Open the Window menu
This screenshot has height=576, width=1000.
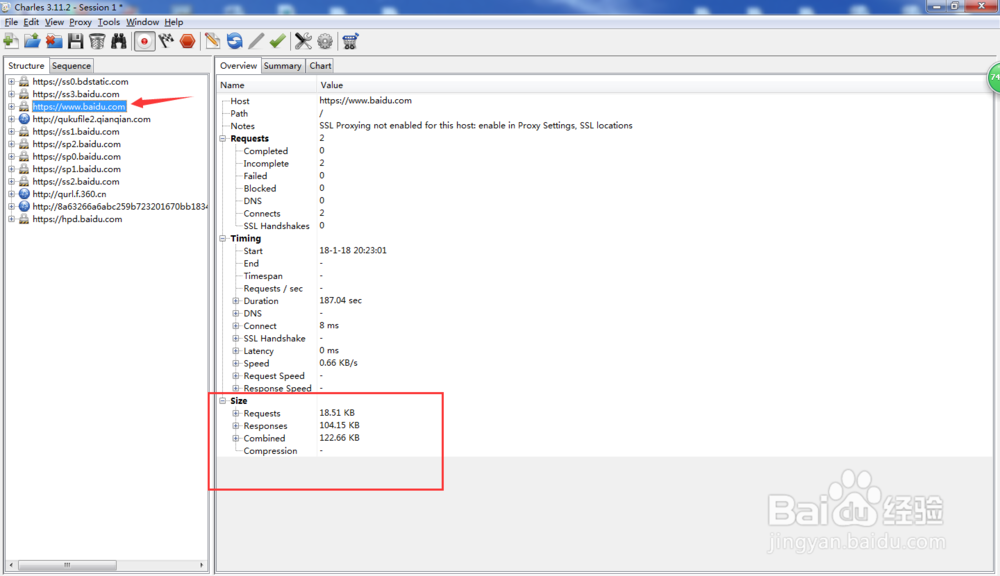142,22
